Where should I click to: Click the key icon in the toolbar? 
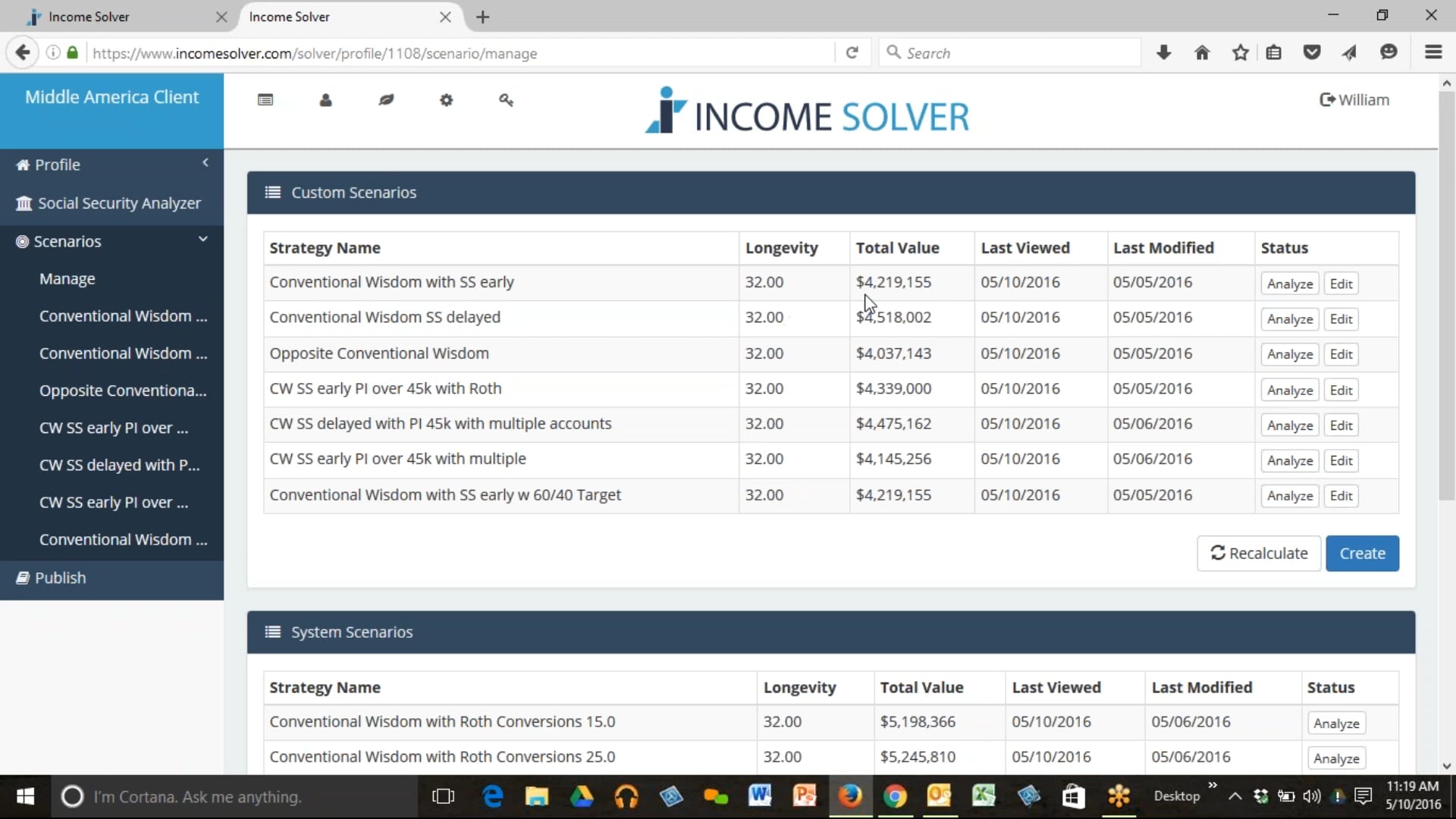click(507, 99)
